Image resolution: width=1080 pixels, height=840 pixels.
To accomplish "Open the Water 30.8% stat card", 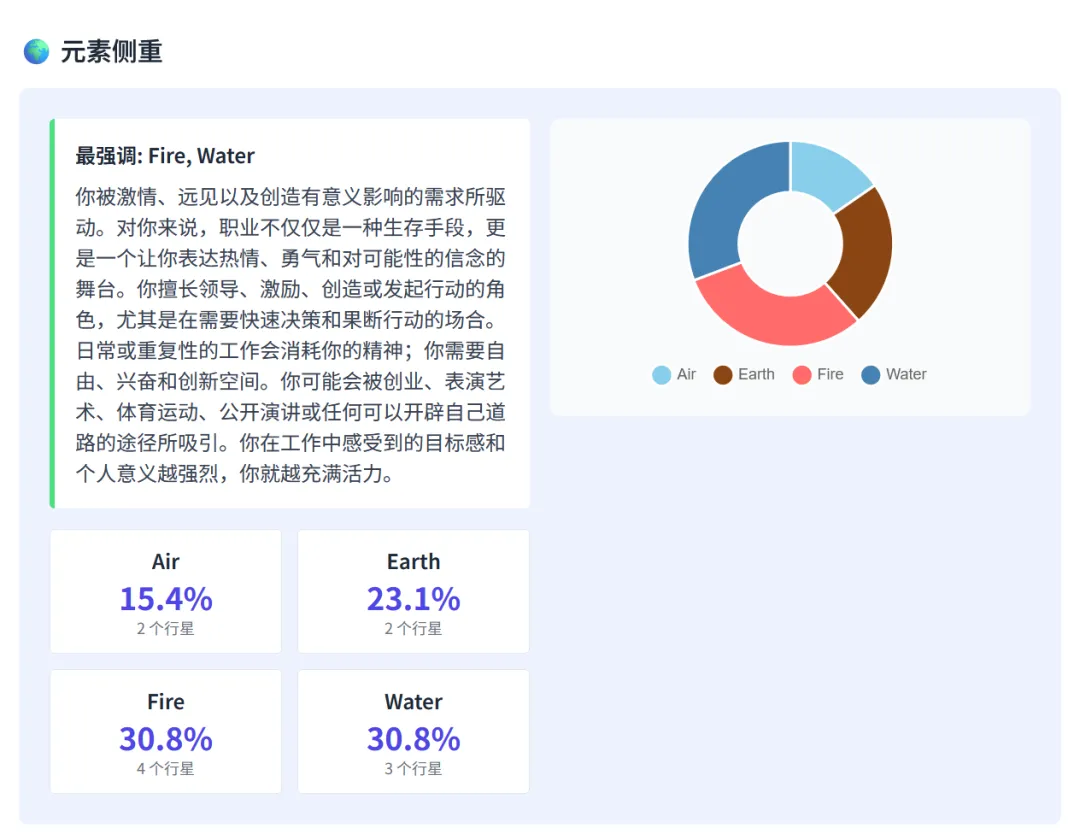I will click(413, 732).
